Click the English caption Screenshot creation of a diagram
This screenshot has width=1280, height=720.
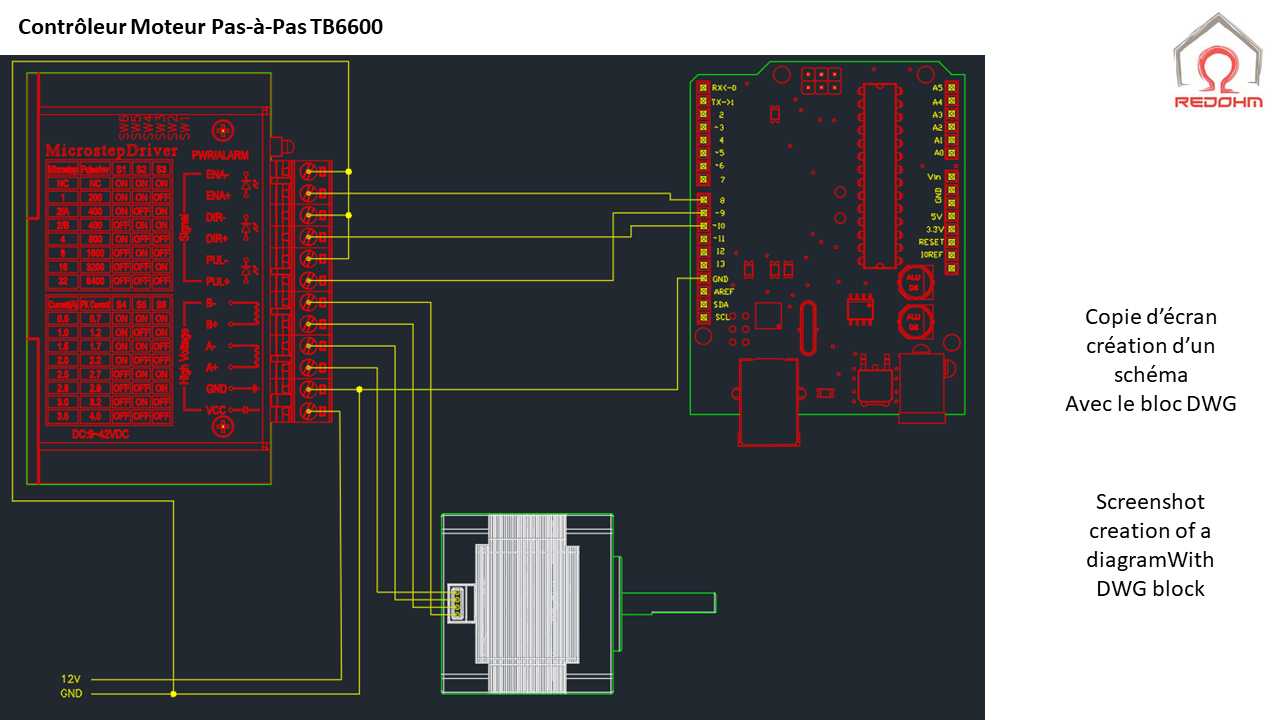[x=1150, y=545]
